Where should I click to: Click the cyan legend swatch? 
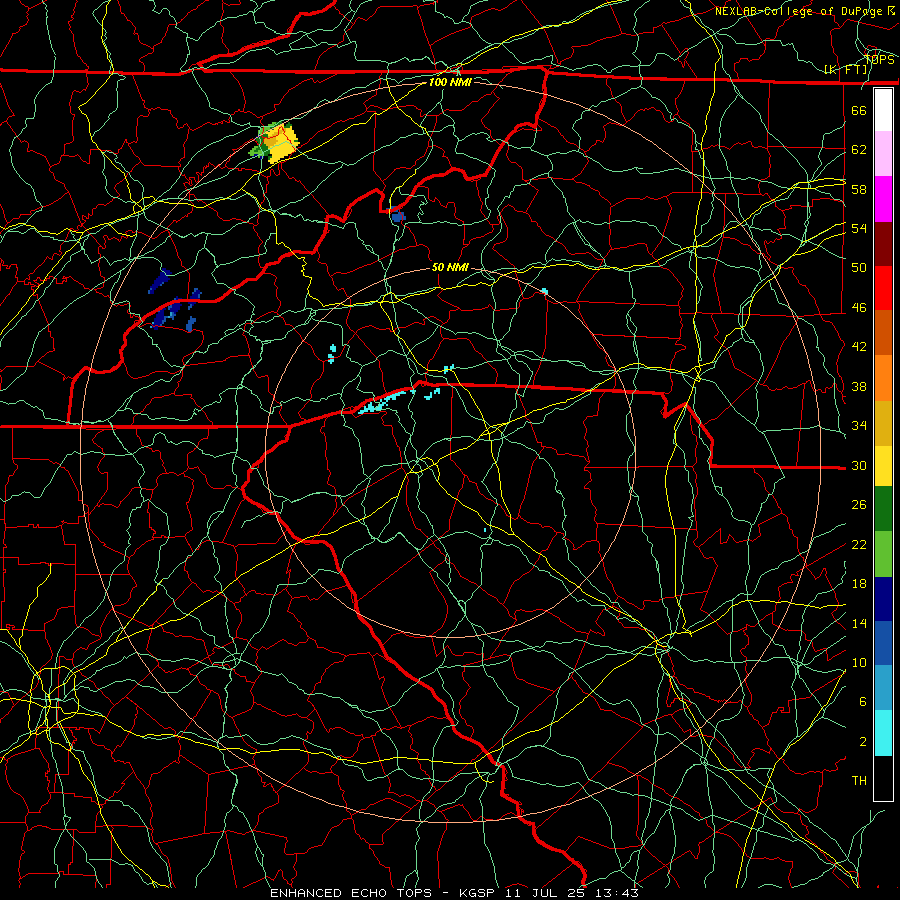[883, 733]
